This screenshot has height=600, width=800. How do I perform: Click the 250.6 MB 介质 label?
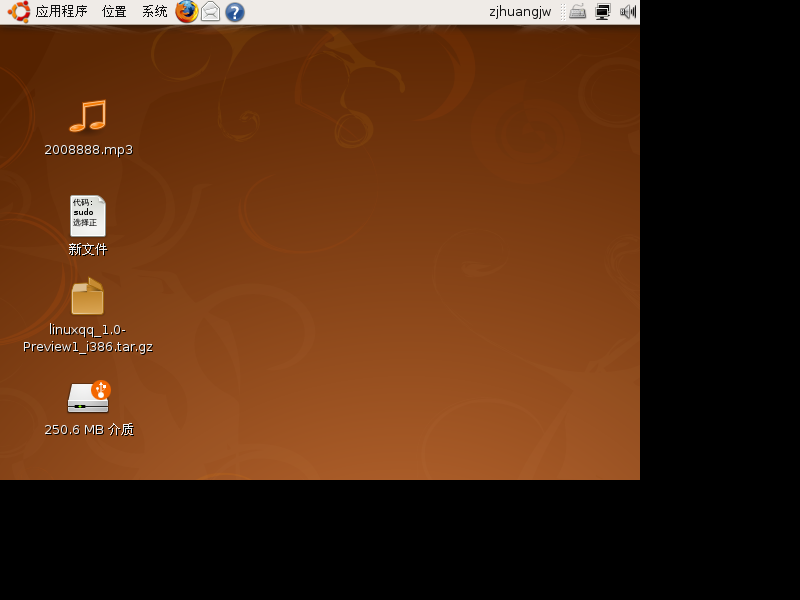[89, 430]
